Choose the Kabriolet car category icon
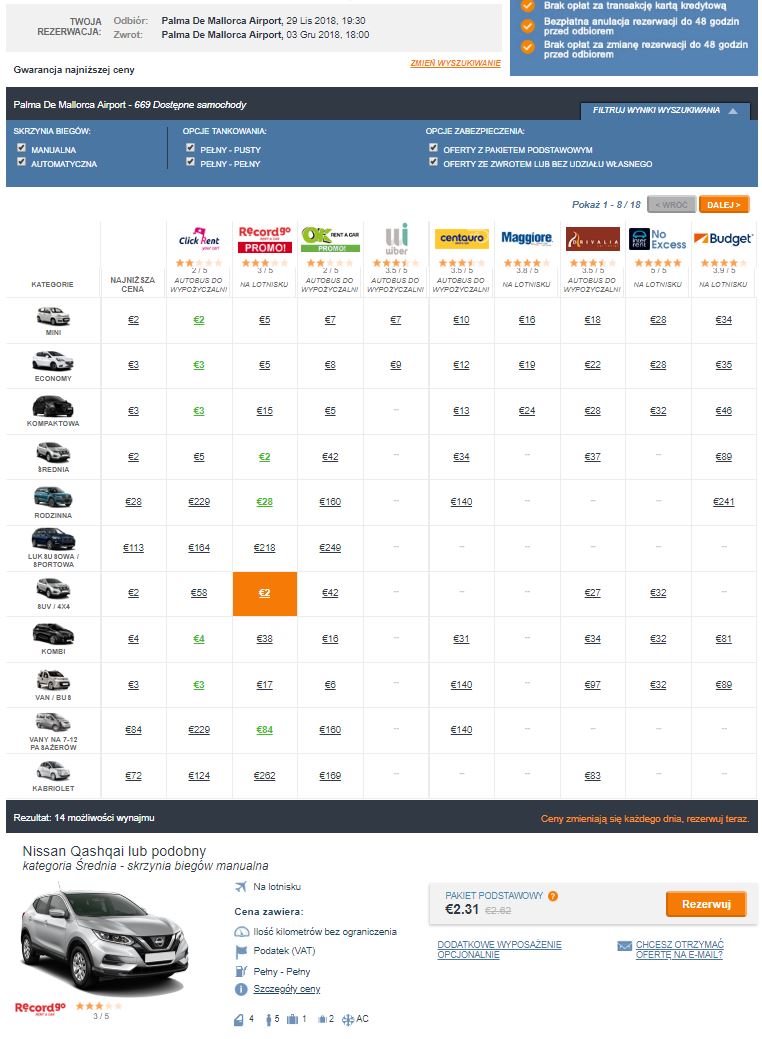The height and width of the screenshot is (1039, 762). [53, 771]
